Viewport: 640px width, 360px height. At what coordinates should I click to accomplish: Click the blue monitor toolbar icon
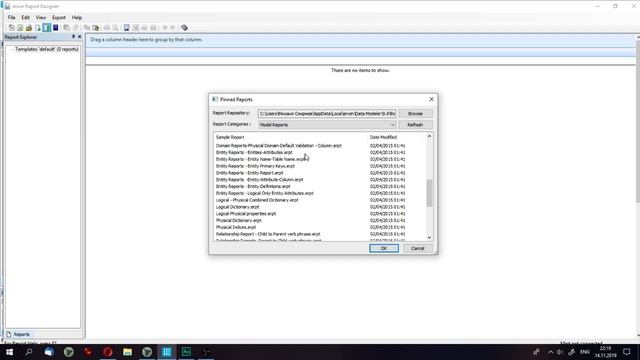coord(127,28)
